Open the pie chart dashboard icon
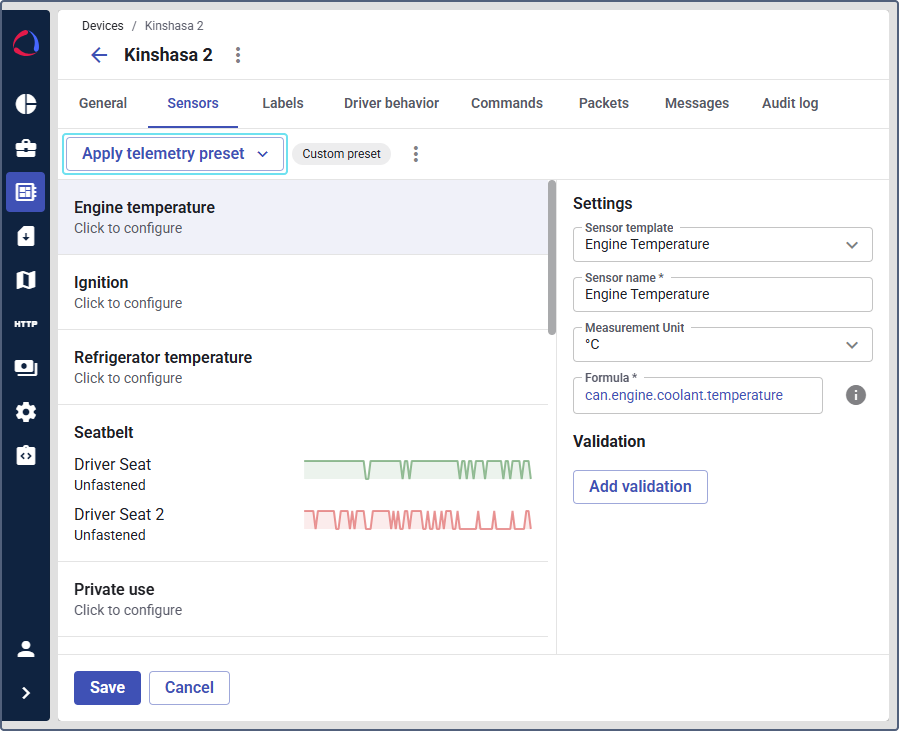The width and height of the screenshot is (899, 731). pyautogui.click(x=26, y=104)
